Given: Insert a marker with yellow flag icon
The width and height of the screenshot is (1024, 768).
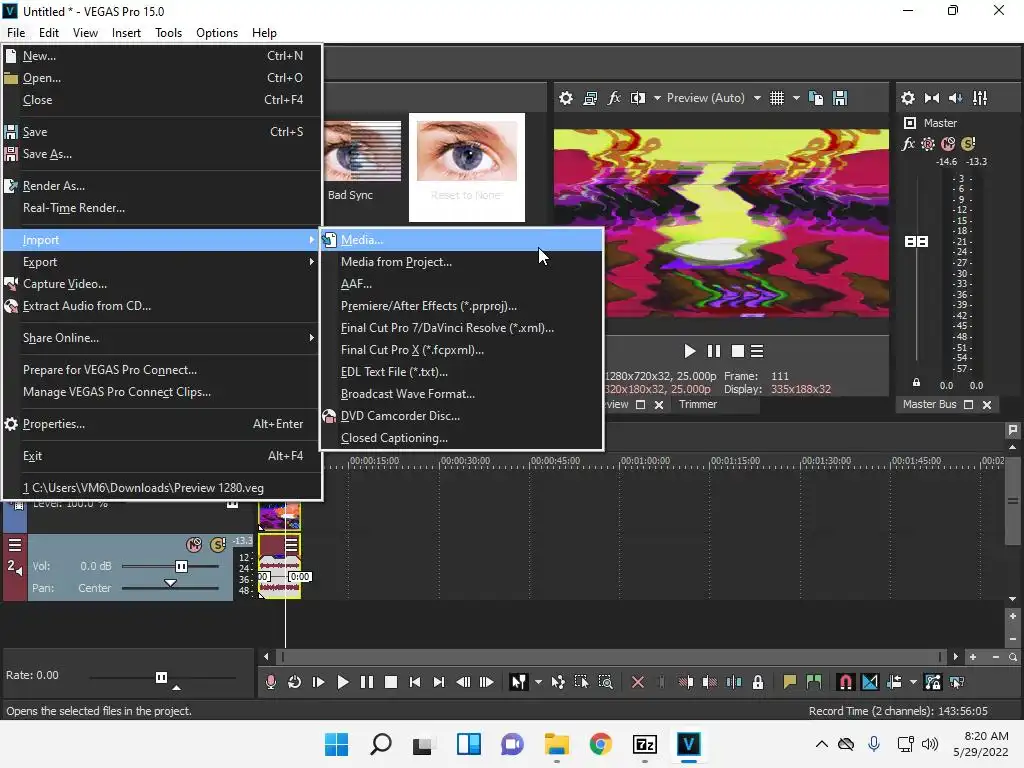Looking at the screenshot, I should pos(790,682).
